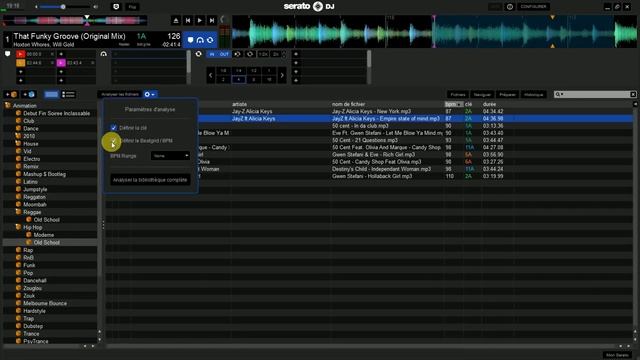
Task: Switch to the simple list library view
Action: tap(51, 94)
